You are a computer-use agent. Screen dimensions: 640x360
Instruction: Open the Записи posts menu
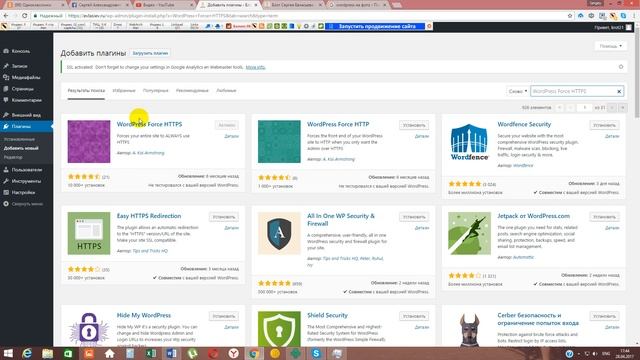(x=19, y=66)
